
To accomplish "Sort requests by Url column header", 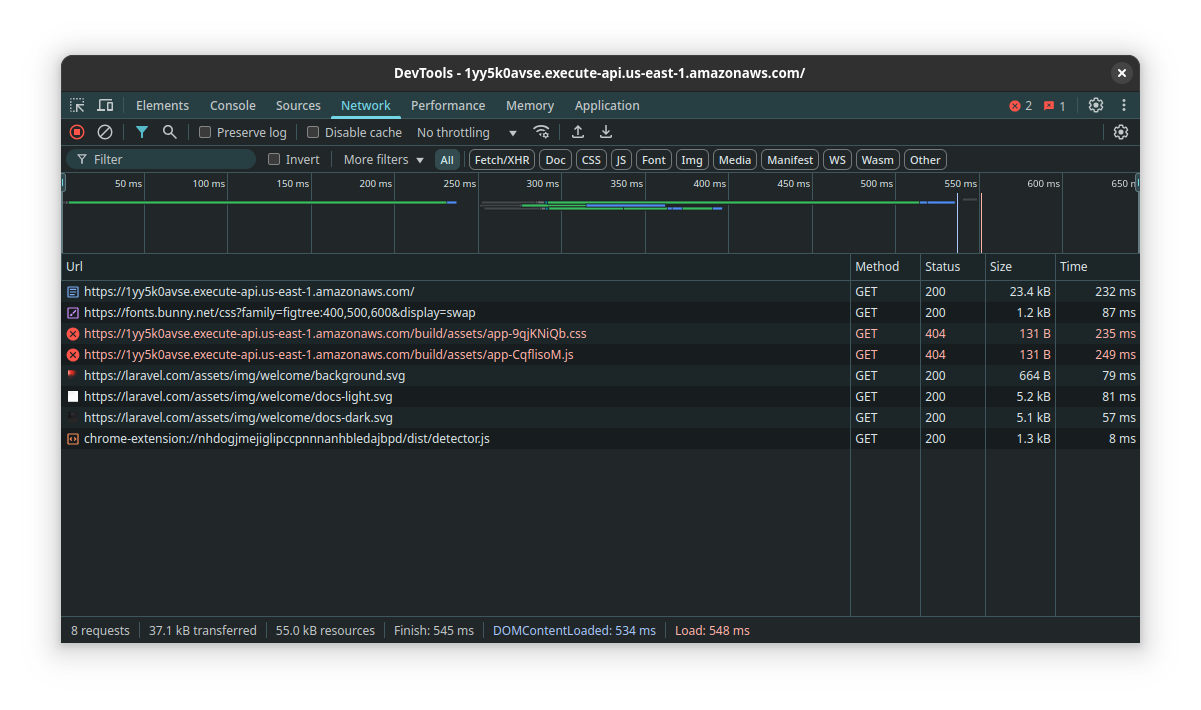I will coord(456,267).
